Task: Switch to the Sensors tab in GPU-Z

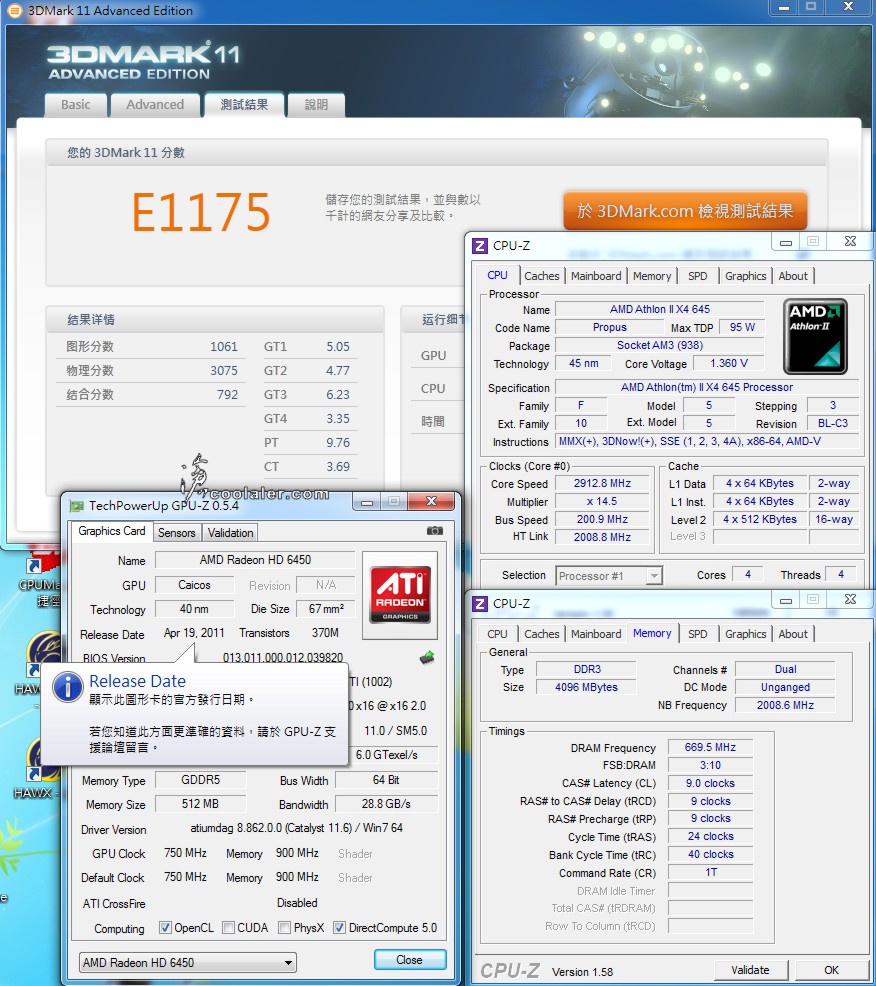Action: (x=177, y=533)
